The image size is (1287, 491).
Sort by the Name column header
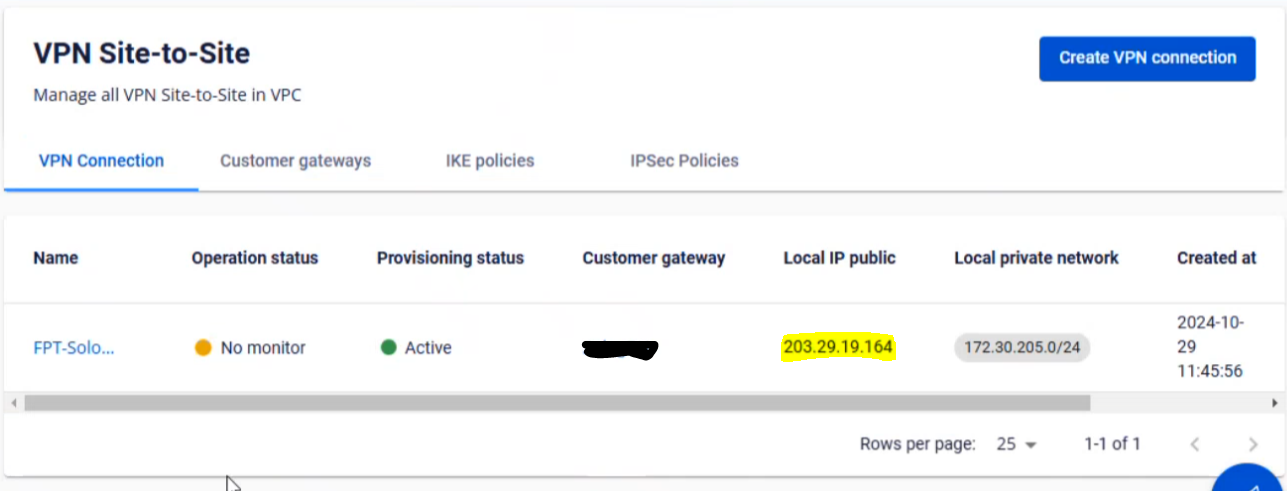pos(56,258)
